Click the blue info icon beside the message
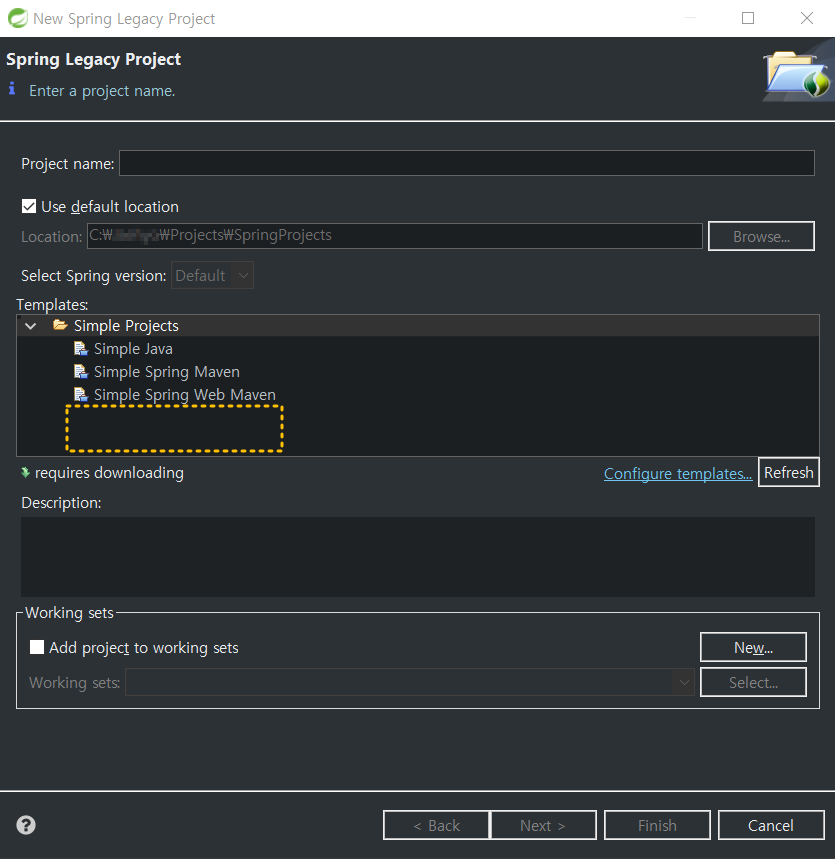This screenshot has width=835, height=859. pyautogui.click(x=12, y=88)
